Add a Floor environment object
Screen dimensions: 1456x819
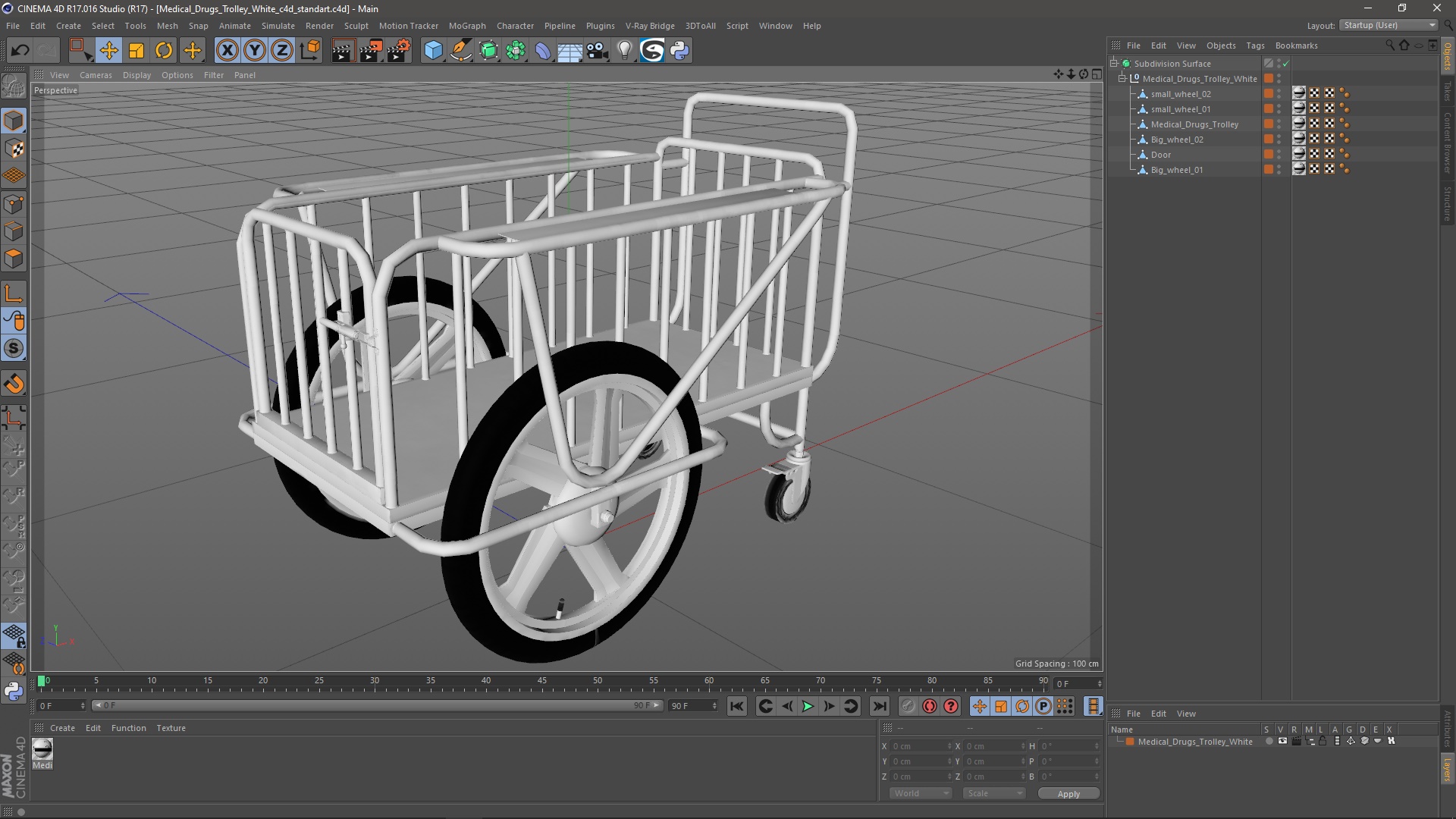[x=570, y=51]
